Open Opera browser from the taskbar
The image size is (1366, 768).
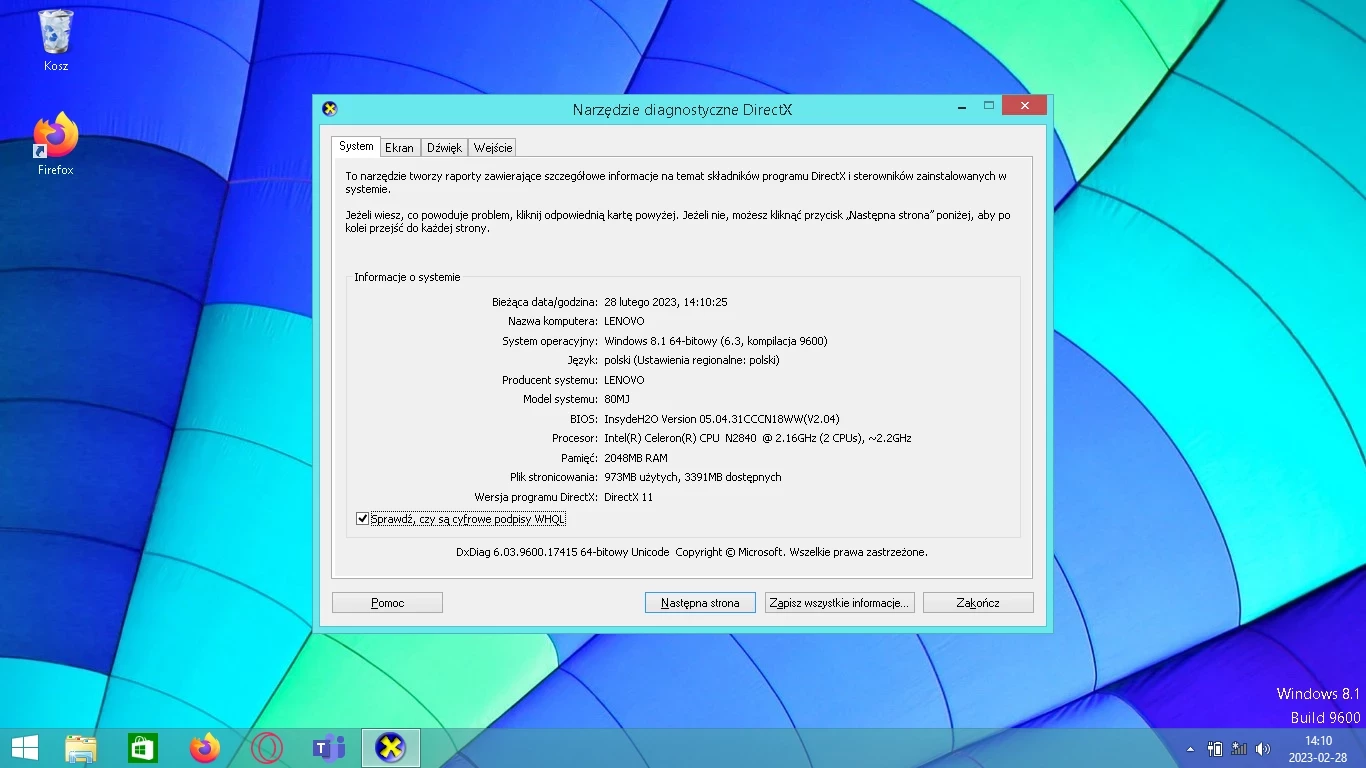(x=267, y=748)
